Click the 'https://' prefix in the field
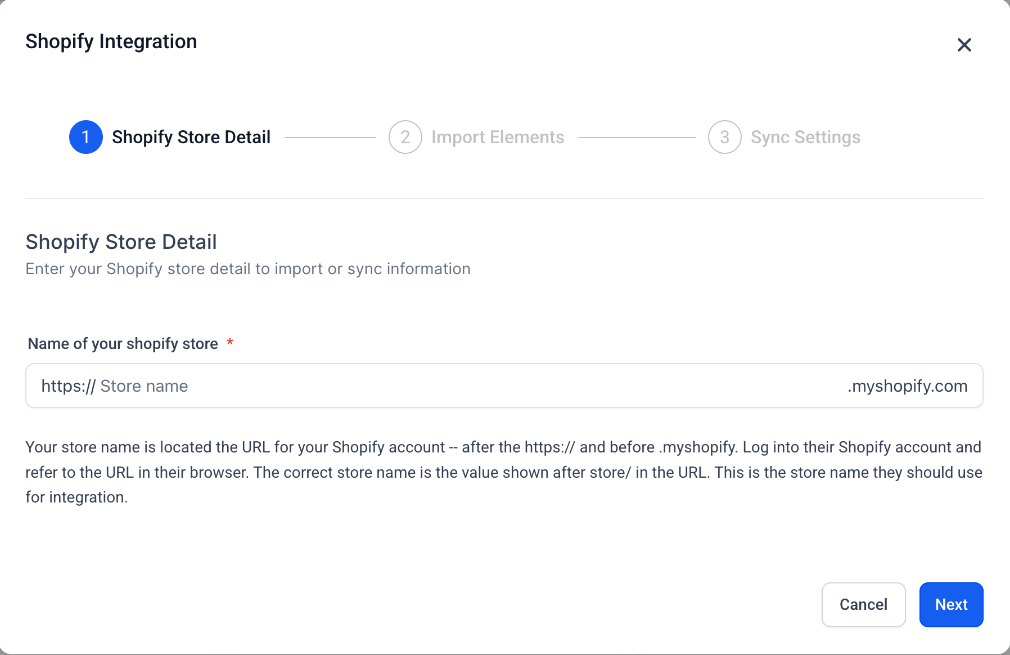Image resolution: width=1010 pixels, height=655 pixels. 68,386
